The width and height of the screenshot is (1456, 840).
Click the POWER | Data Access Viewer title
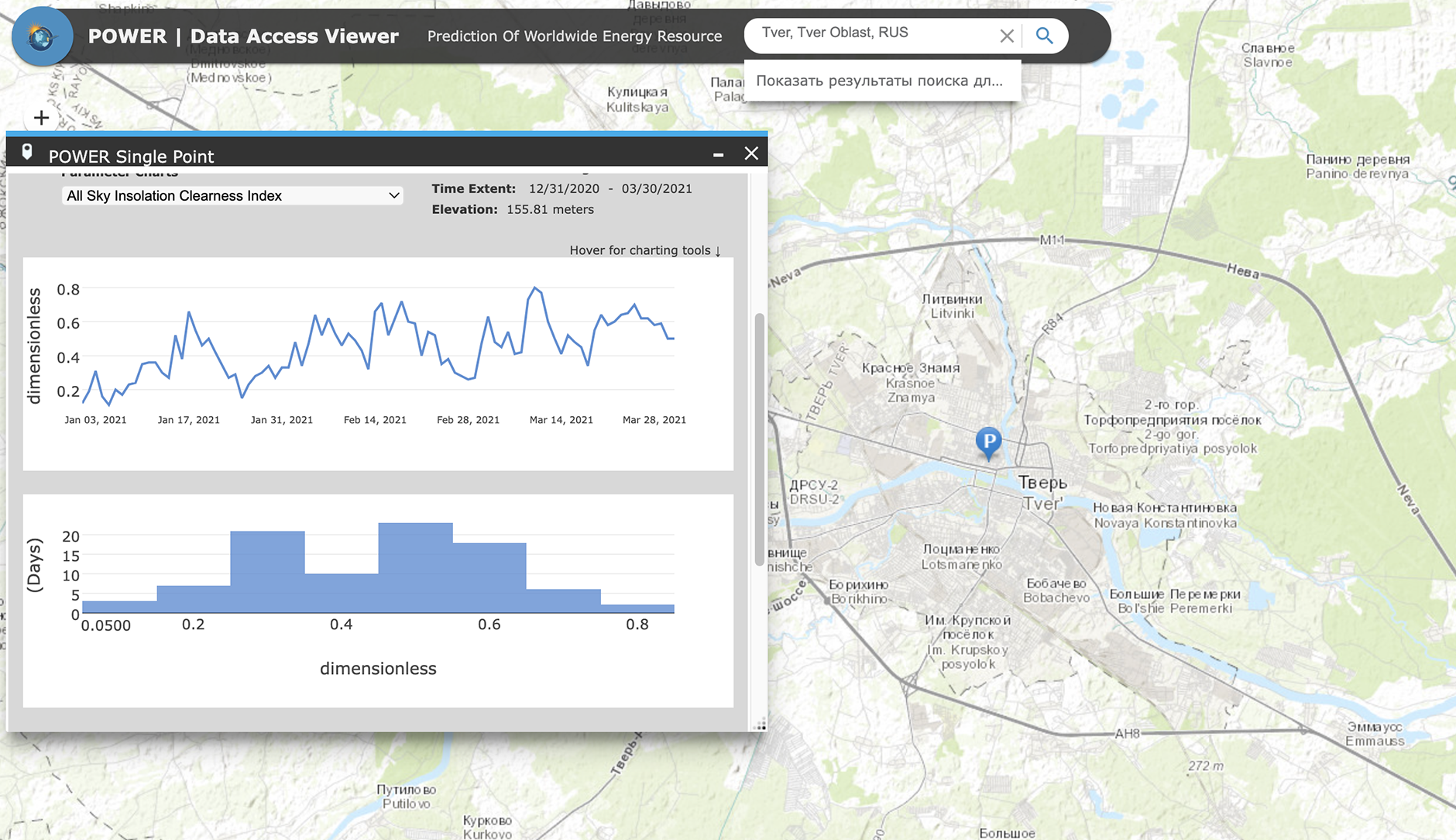click(x=243, y=36)
